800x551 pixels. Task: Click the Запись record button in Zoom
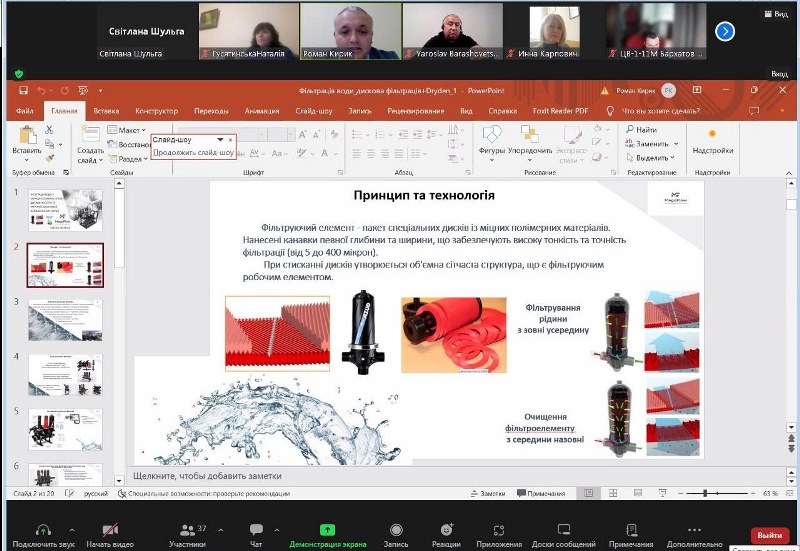(x=396, y=535)
